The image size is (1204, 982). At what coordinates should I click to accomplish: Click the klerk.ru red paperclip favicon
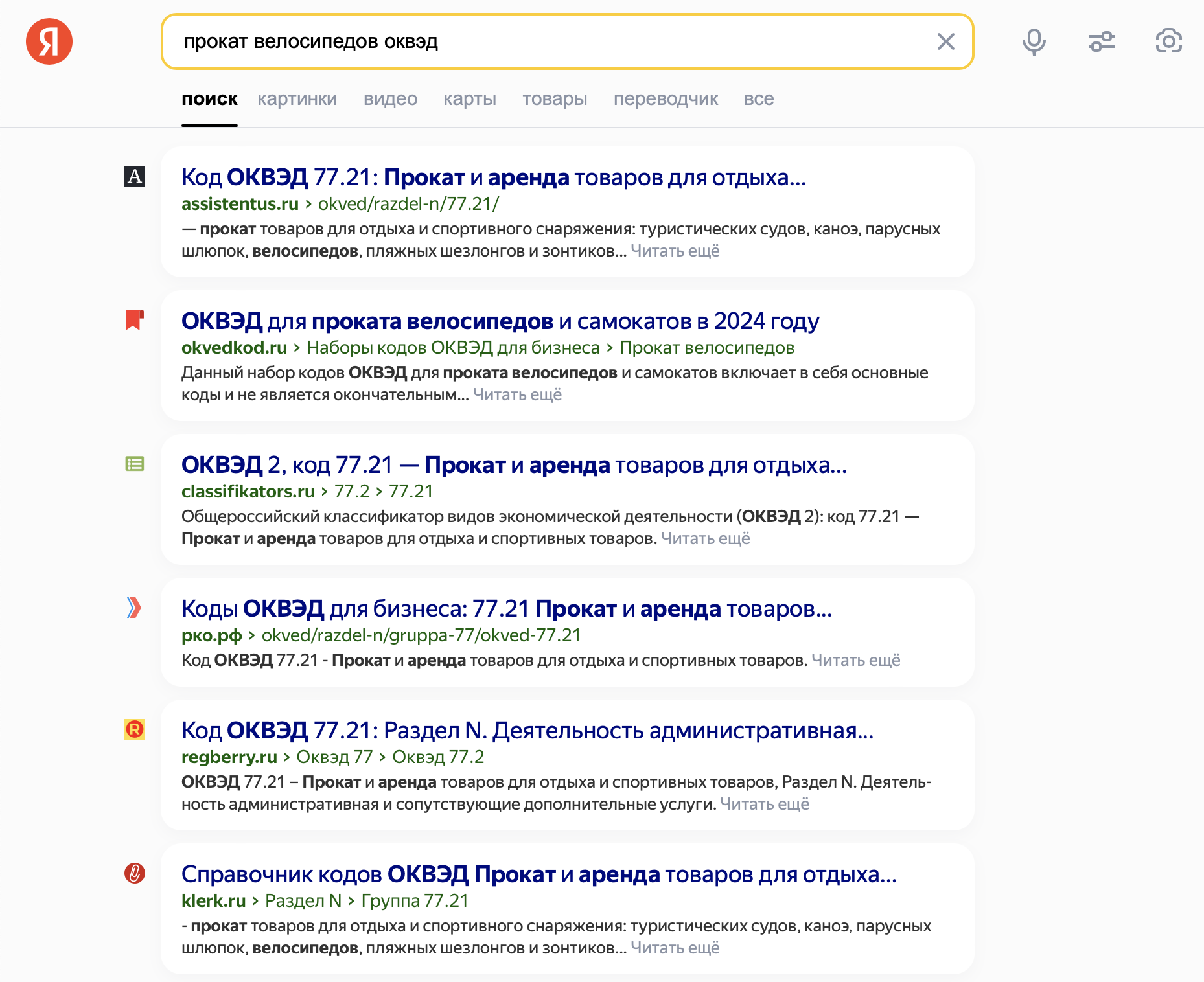tap(135, 873)
